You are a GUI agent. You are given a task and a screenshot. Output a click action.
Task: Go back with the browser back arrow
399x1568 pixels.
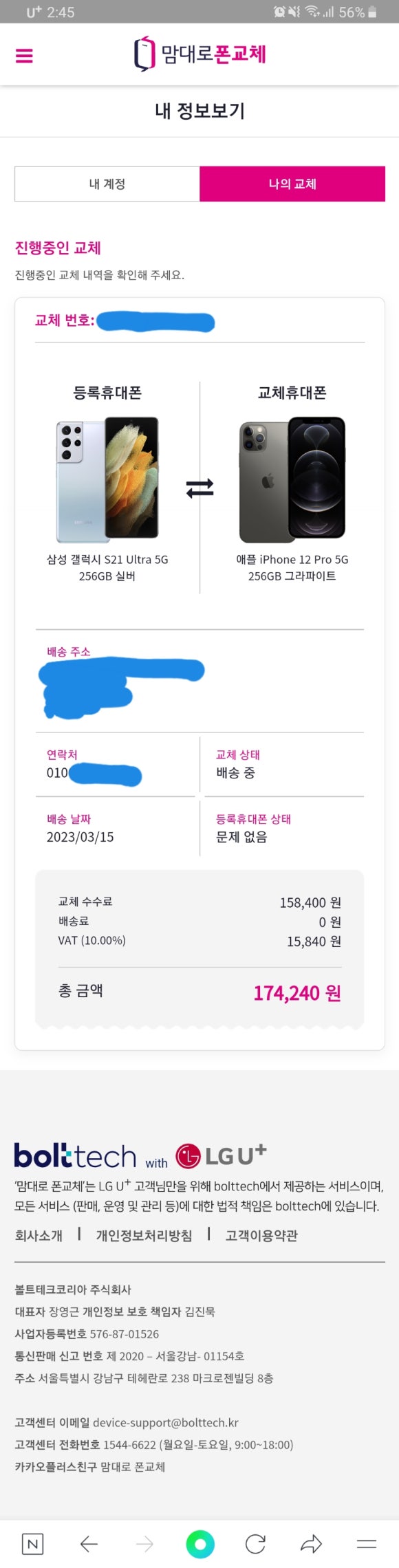89,1544
